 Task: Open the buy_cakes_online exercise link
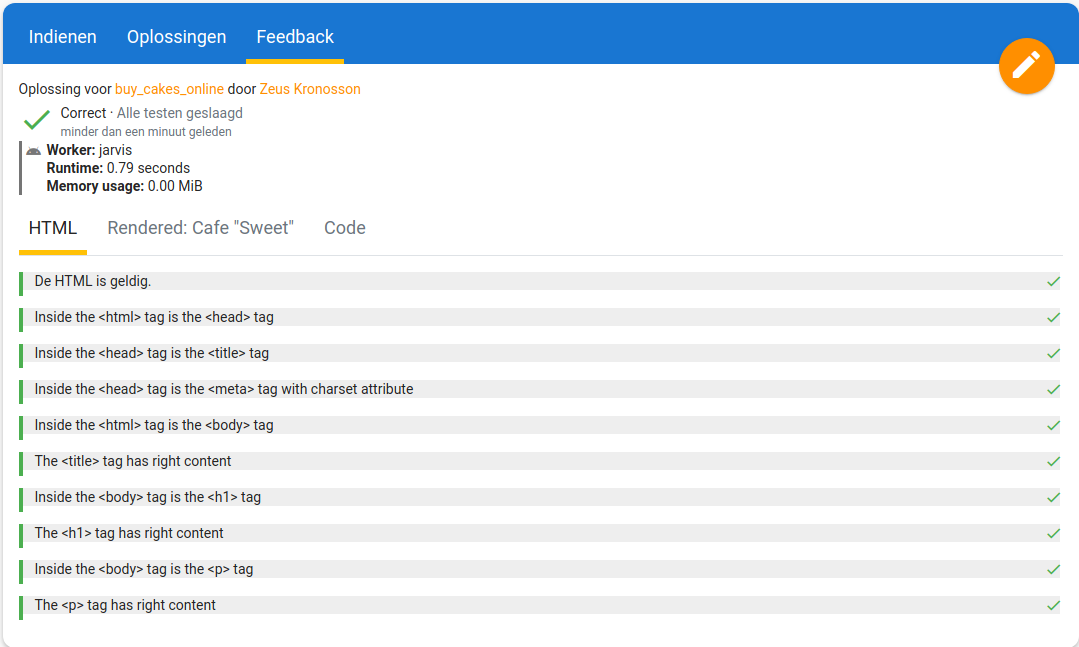(169, 88)
